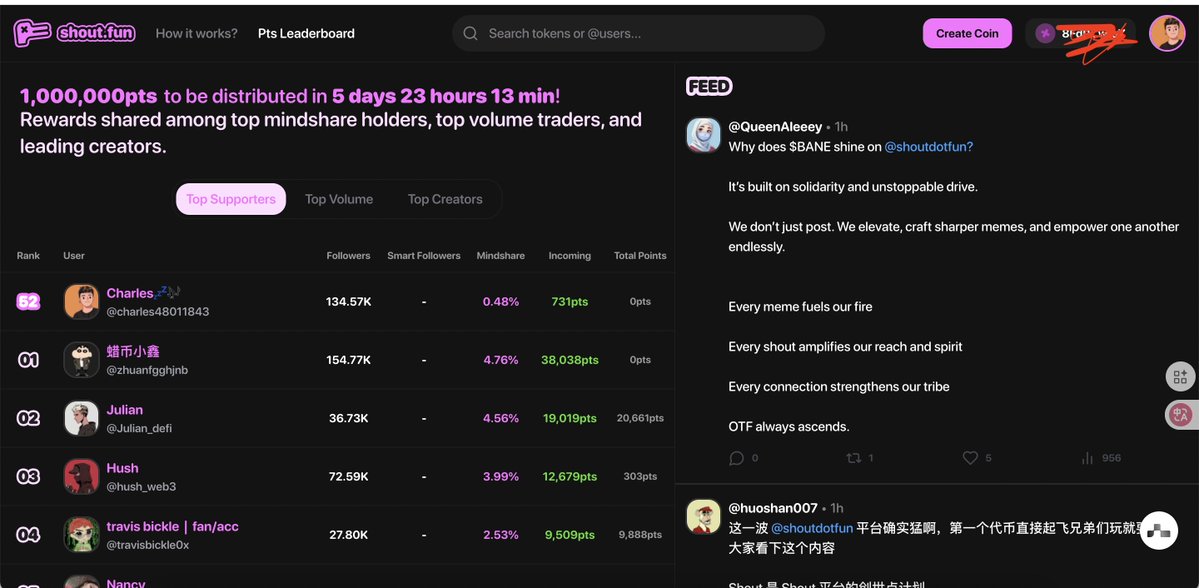This screenshot has height=588, width=1199.
Task: Click the Followers column header
Action: click(x=348, y=256)
